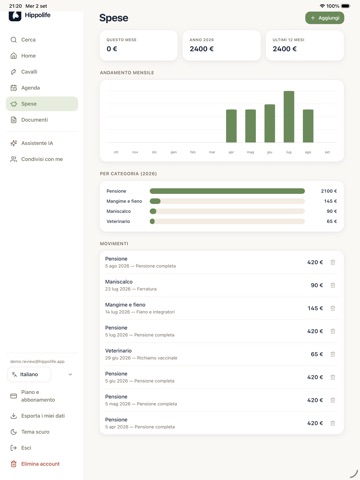Log out with Esci
360x480 pixels.
(x=42, y=448)
